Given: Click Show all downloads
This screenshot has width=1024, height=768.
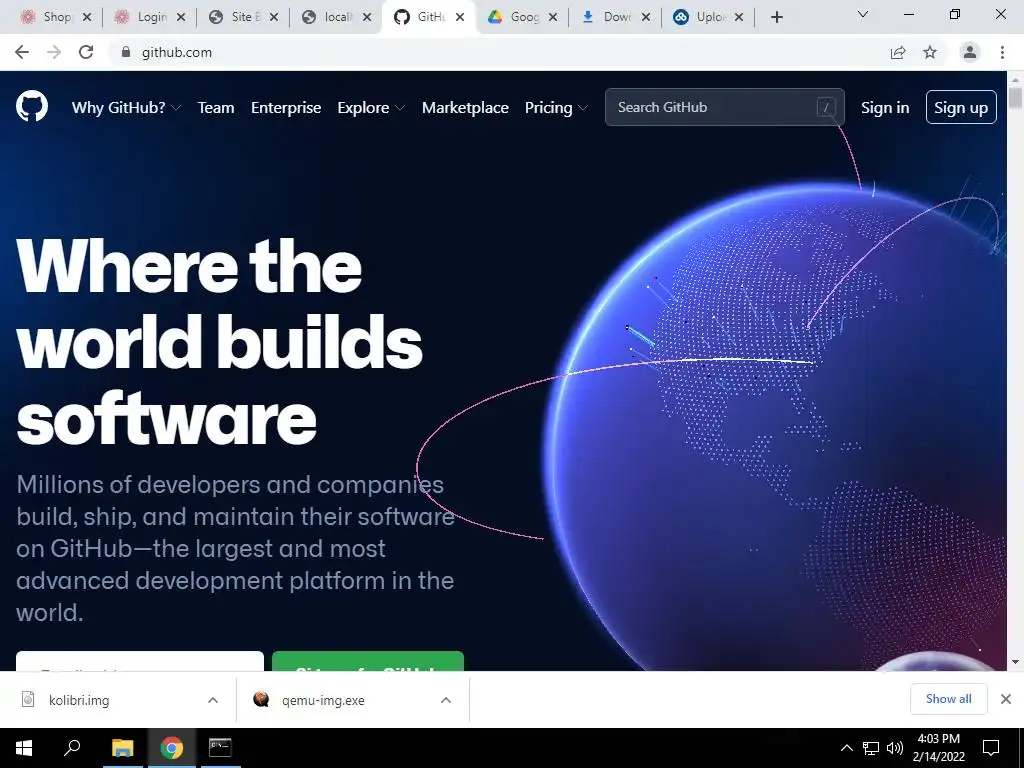Looking at the screenshot, I should pyautogui.click(x=948, y=699).
